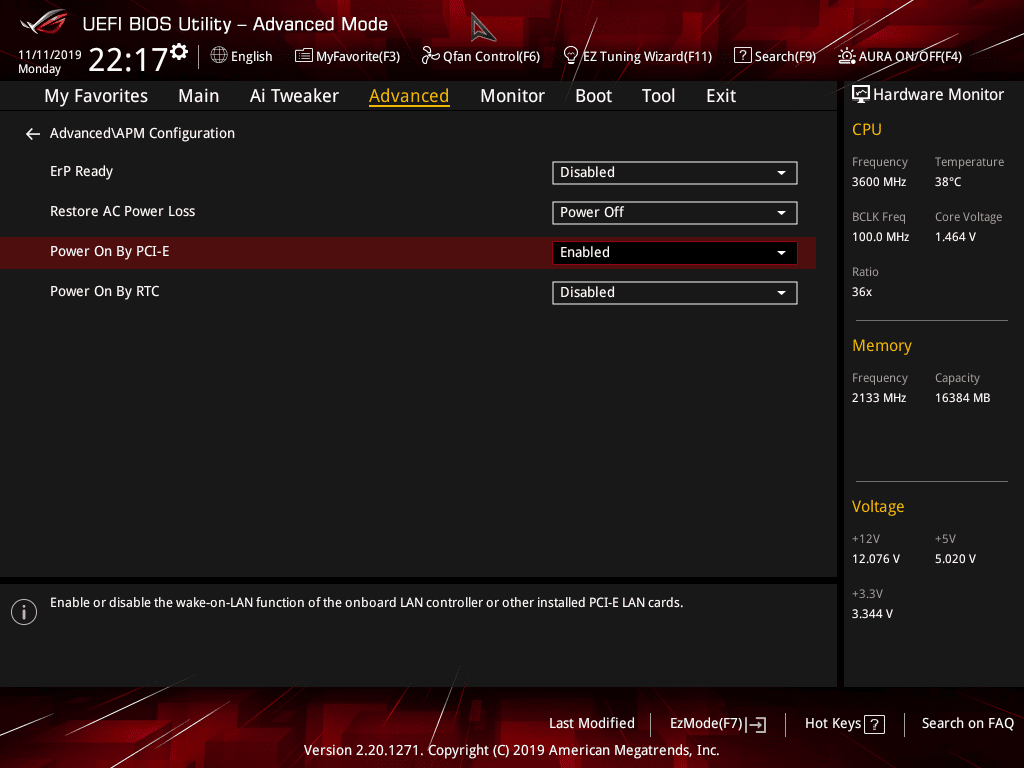Click Last Modified in the footer
Viewport: 1024px width, 768px height.
pyautogui.click(x=592, y=724)
